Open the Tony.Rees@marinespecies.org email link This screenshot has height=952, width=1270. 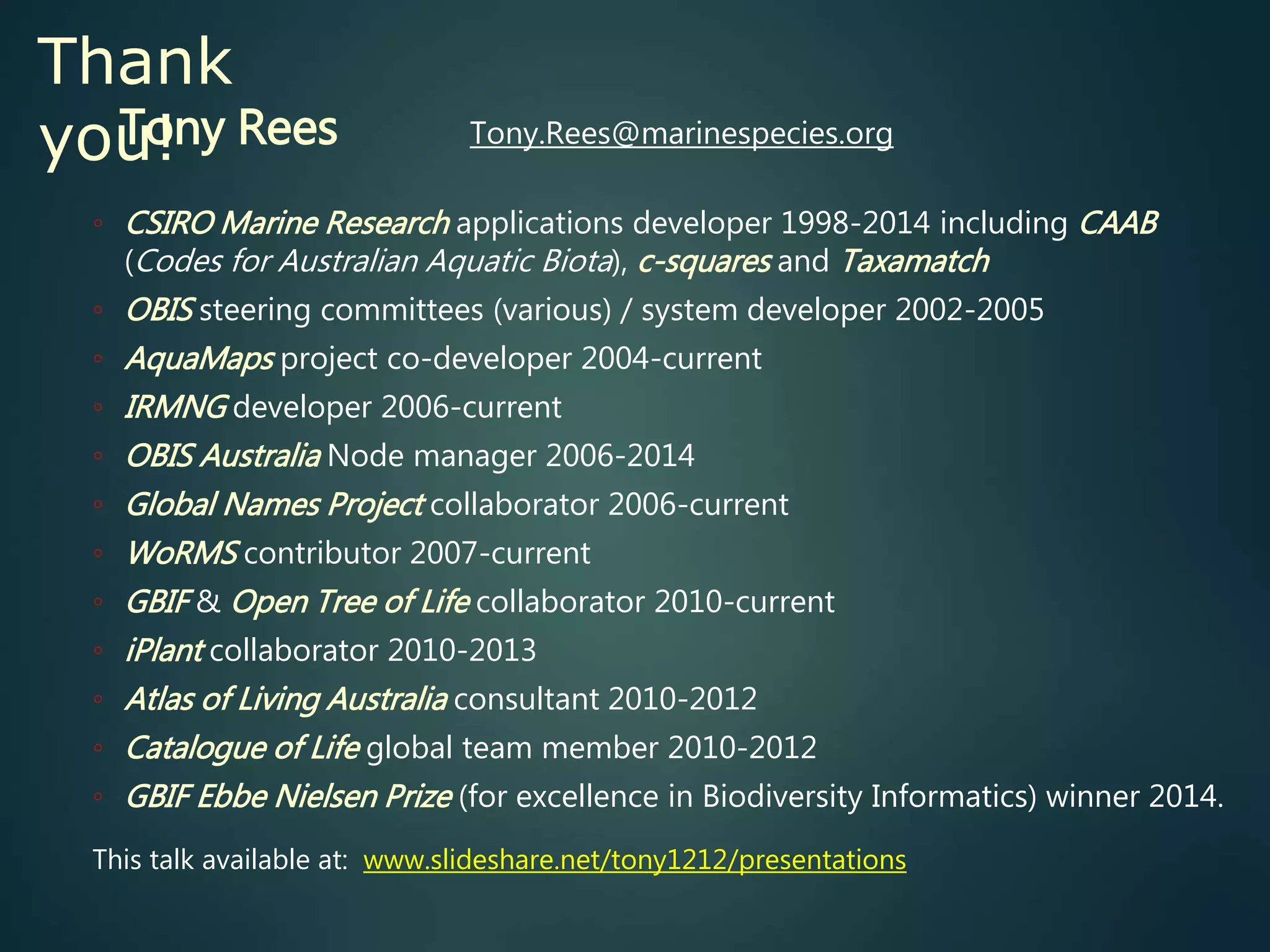point(681,133)
